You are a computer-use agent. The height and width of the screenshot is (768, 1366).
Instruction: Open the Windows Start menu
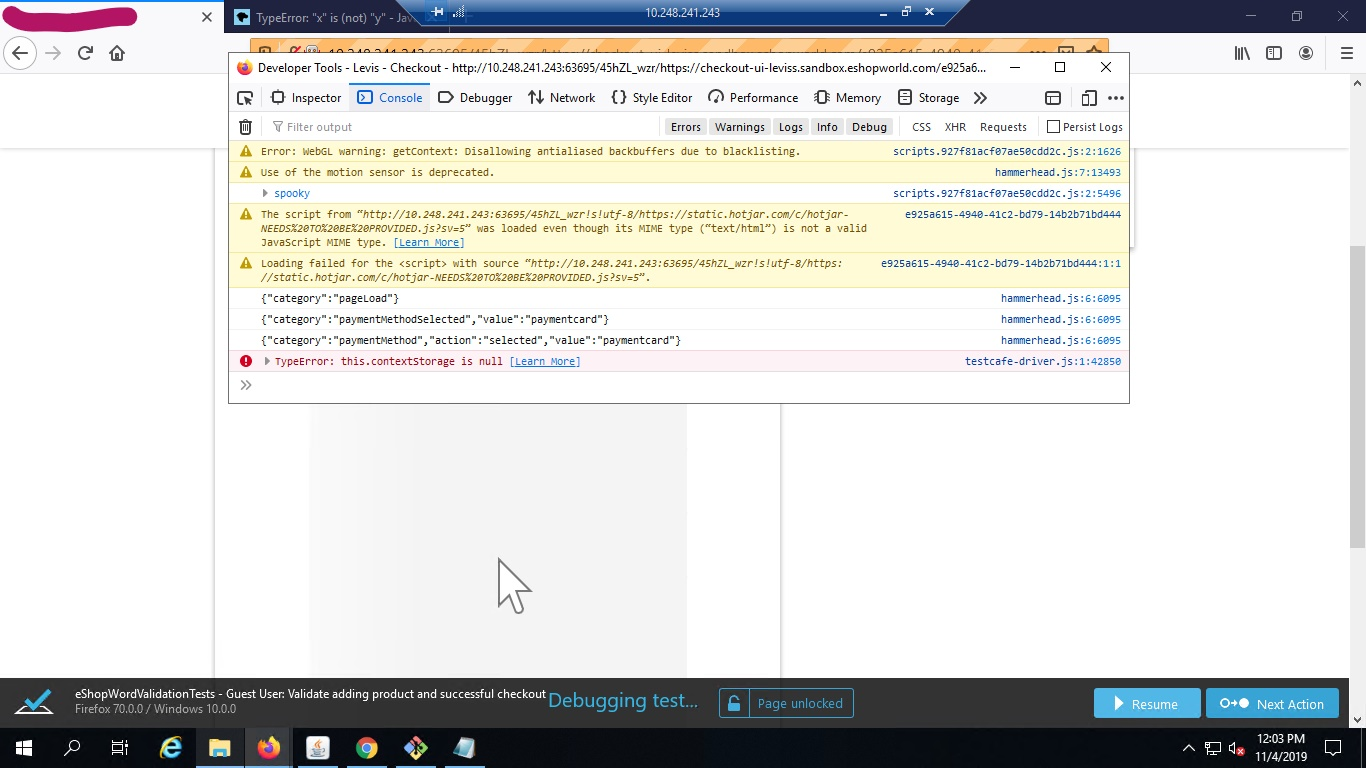point(24,748)
